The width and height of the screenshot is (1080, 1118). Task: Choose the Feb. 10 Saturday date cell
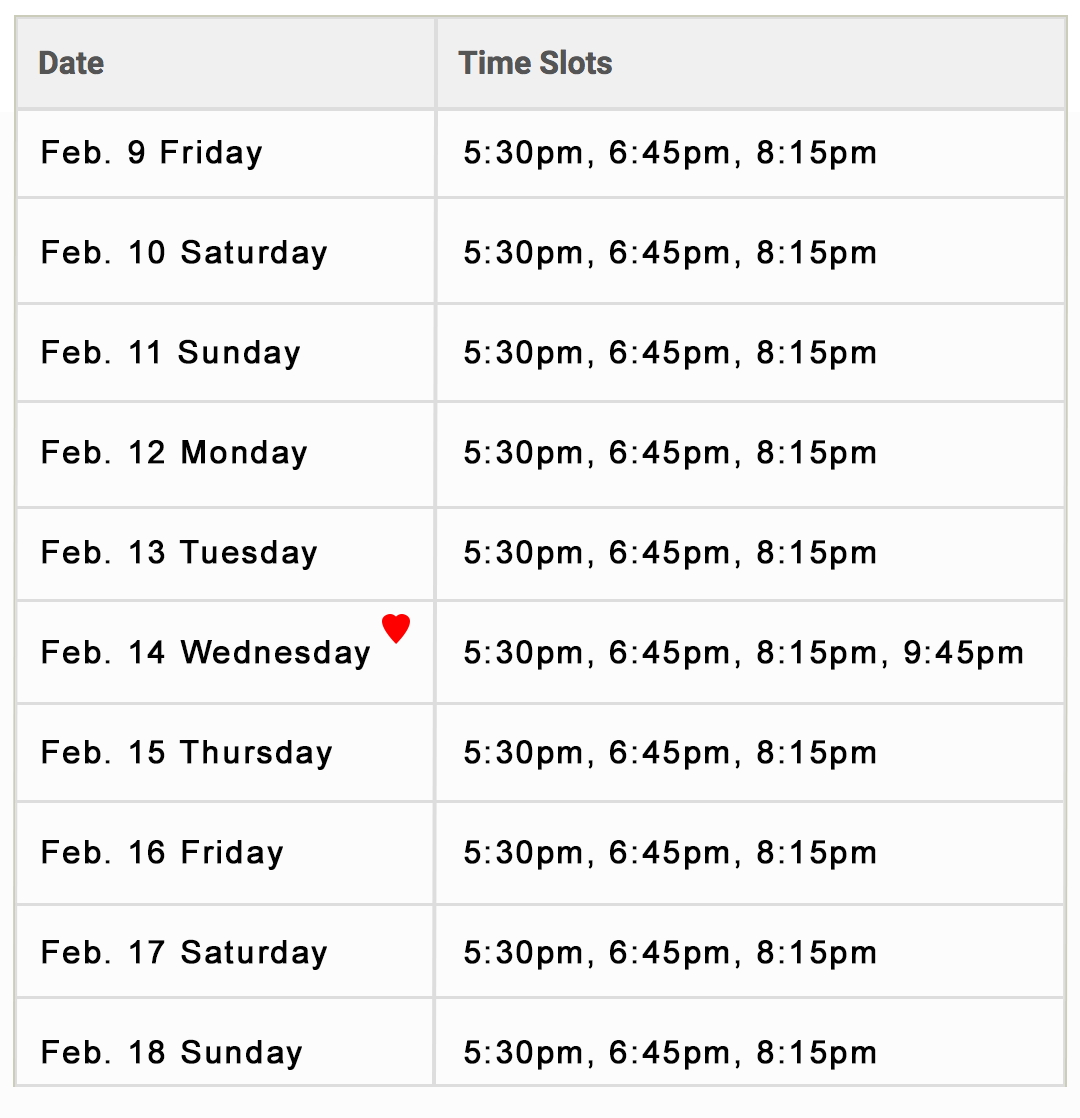225,252
